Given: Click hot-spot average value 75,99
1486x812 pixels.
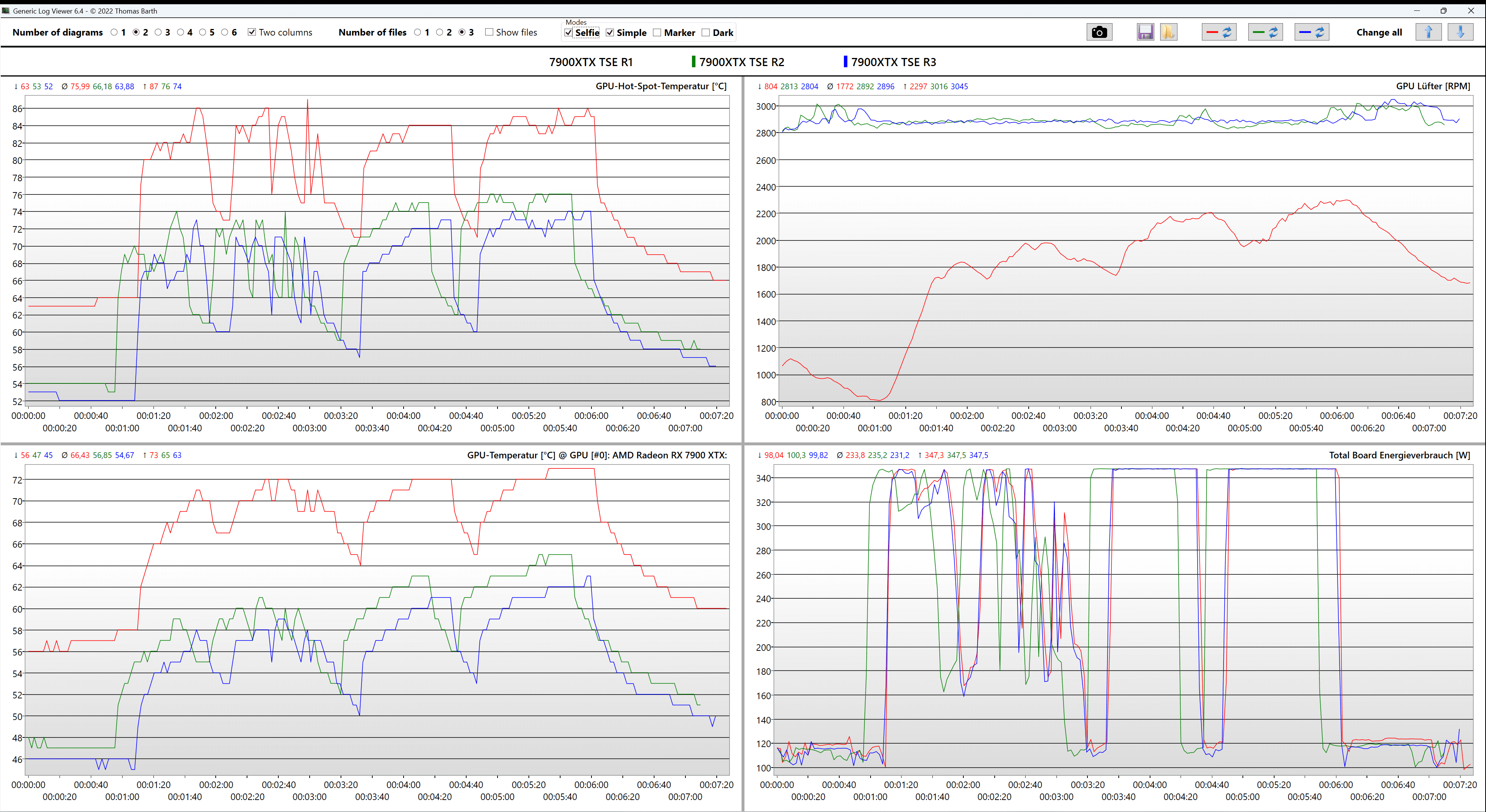Looking at the screenshot, I should [x=80, y=87].
